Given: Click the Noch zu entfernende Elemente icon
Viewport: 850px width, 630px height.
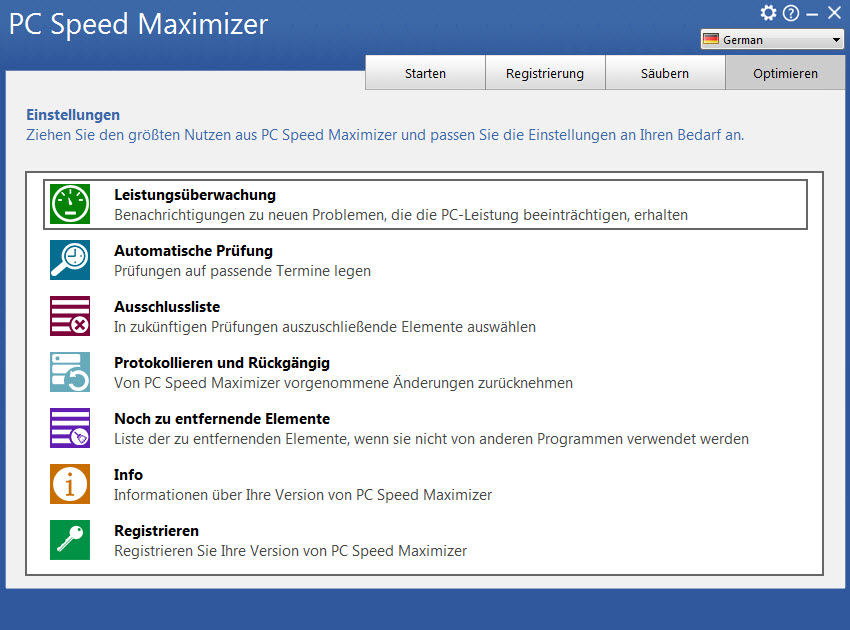Looking at the screenshot, I should (x=70, y=428).
